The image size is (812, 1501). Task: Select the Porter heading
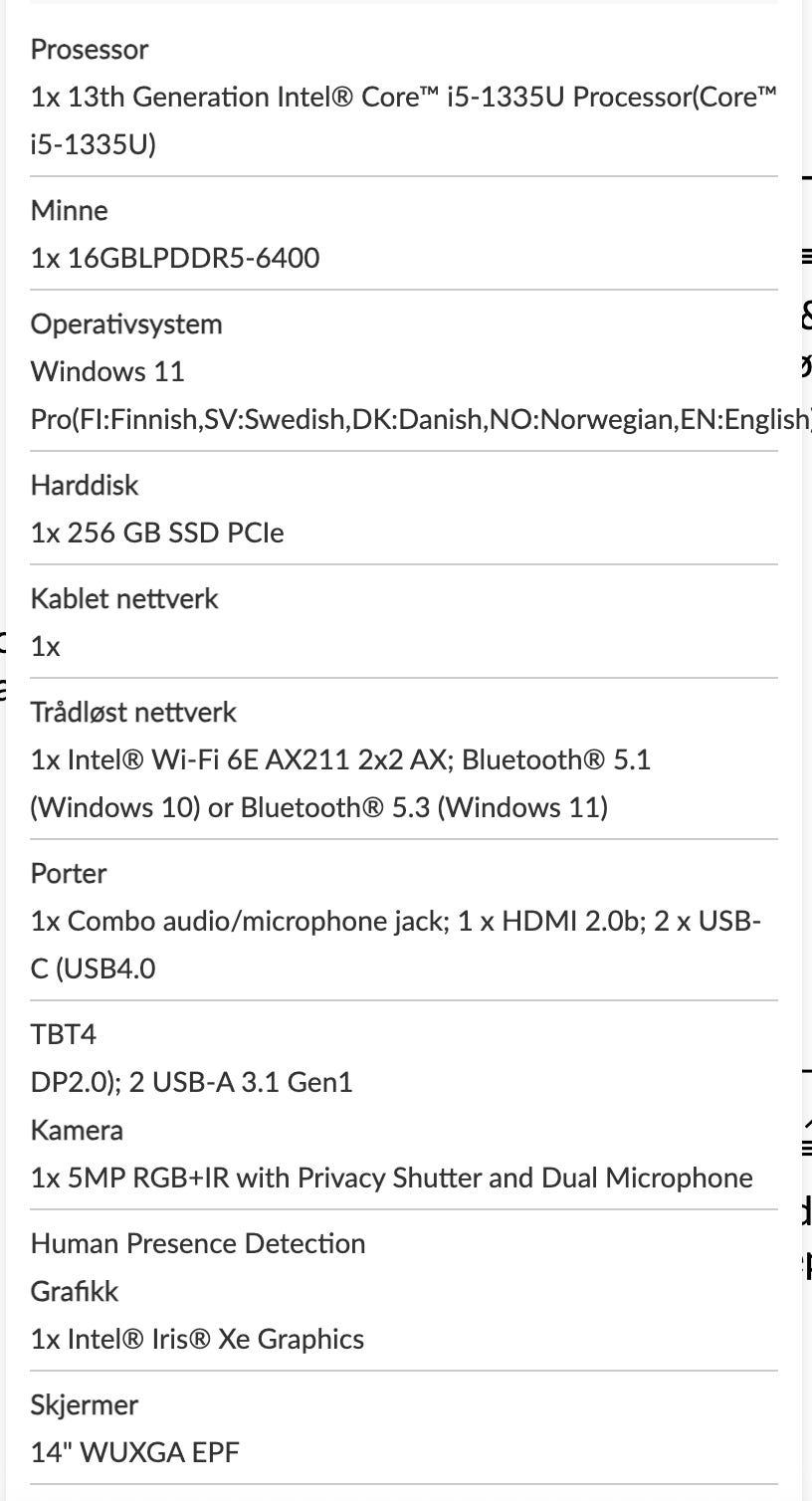pyautogui.click(x=69, y=874)
